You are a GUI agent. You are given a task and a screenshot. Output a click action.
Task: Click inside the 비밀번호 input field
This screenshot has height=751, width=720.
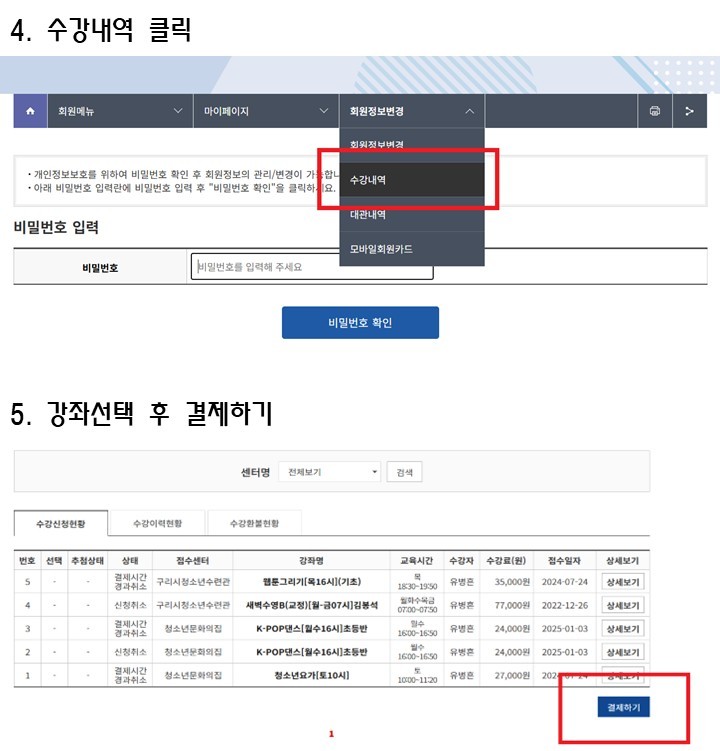[311, 267]
